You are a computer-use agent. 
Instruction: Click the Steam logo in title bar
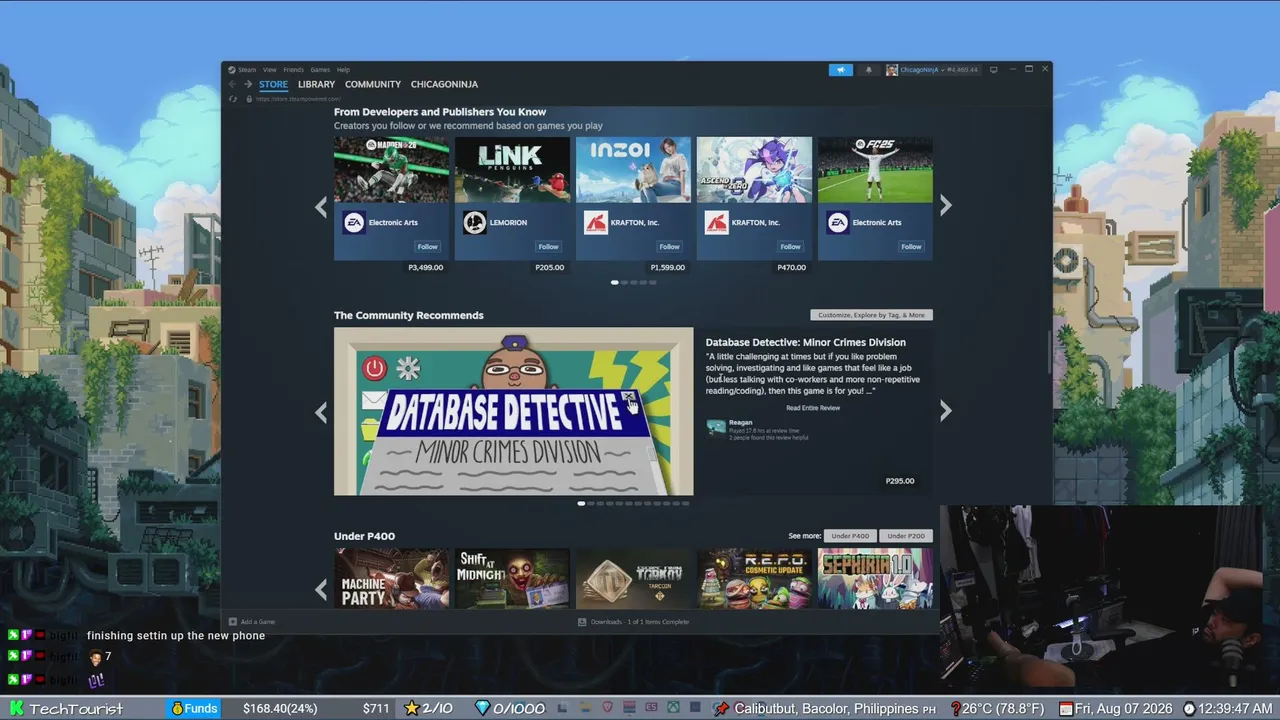(x=231, y=70)
